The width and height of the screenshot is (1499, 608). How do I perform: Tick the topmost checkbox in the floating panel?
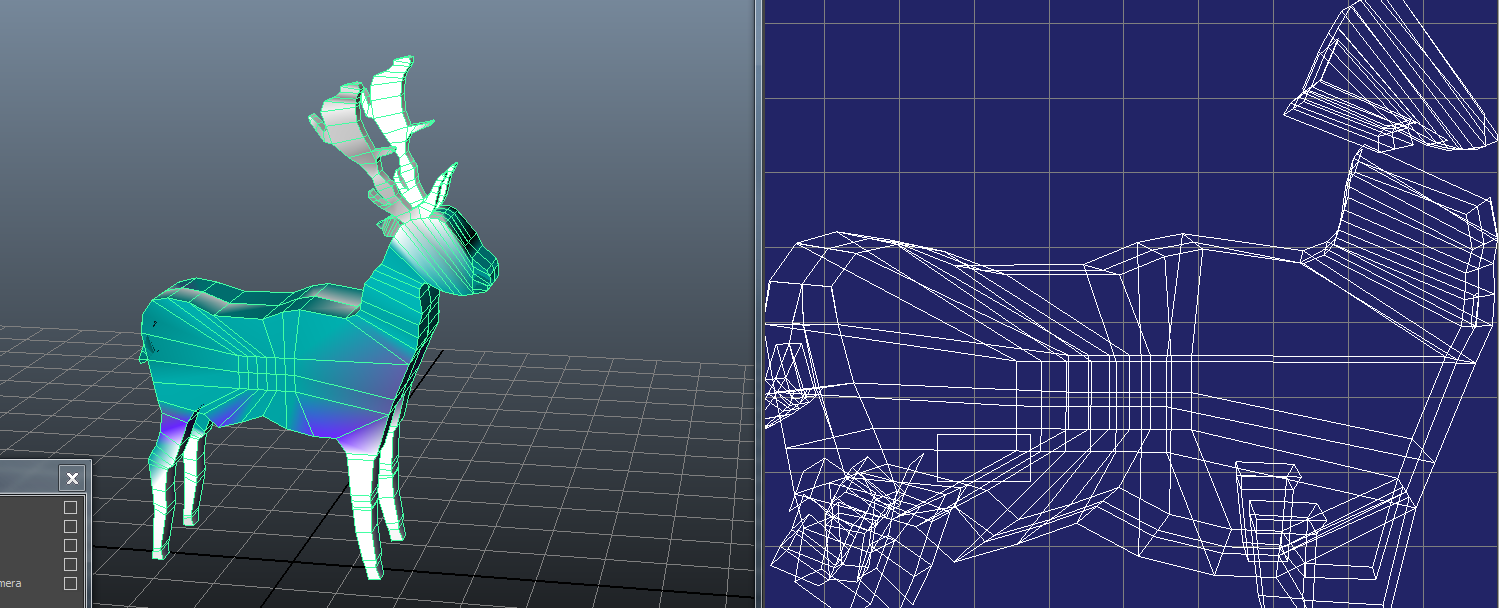(x=70, y=507)
